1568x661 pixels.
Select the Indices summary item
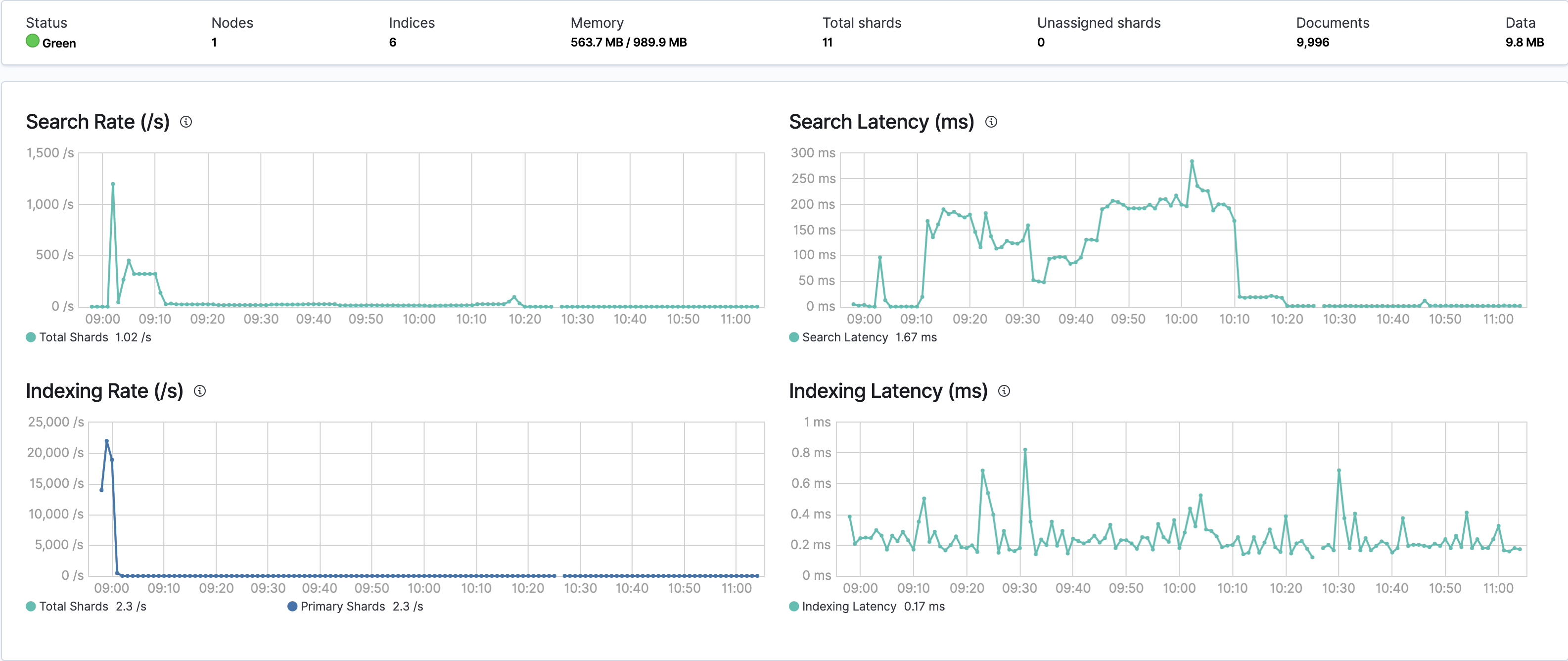412,32
